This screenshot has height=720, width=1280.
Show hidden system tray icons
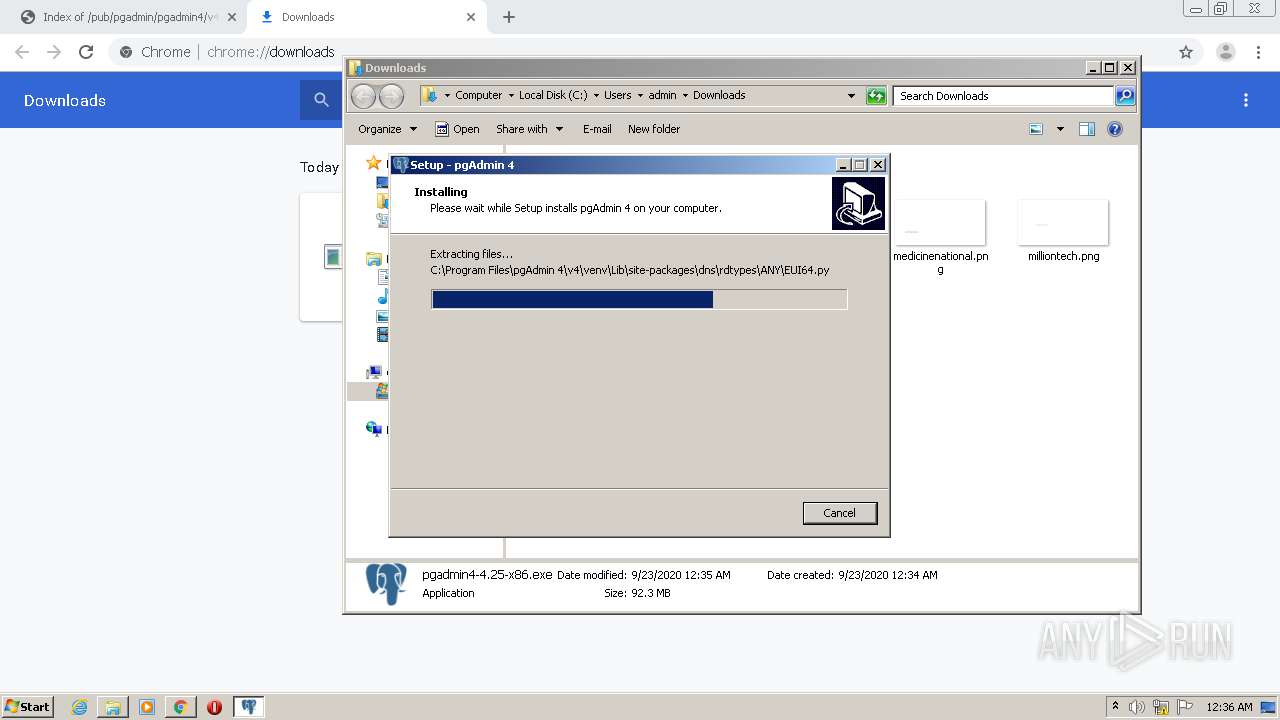click(x=1115, y=707)
